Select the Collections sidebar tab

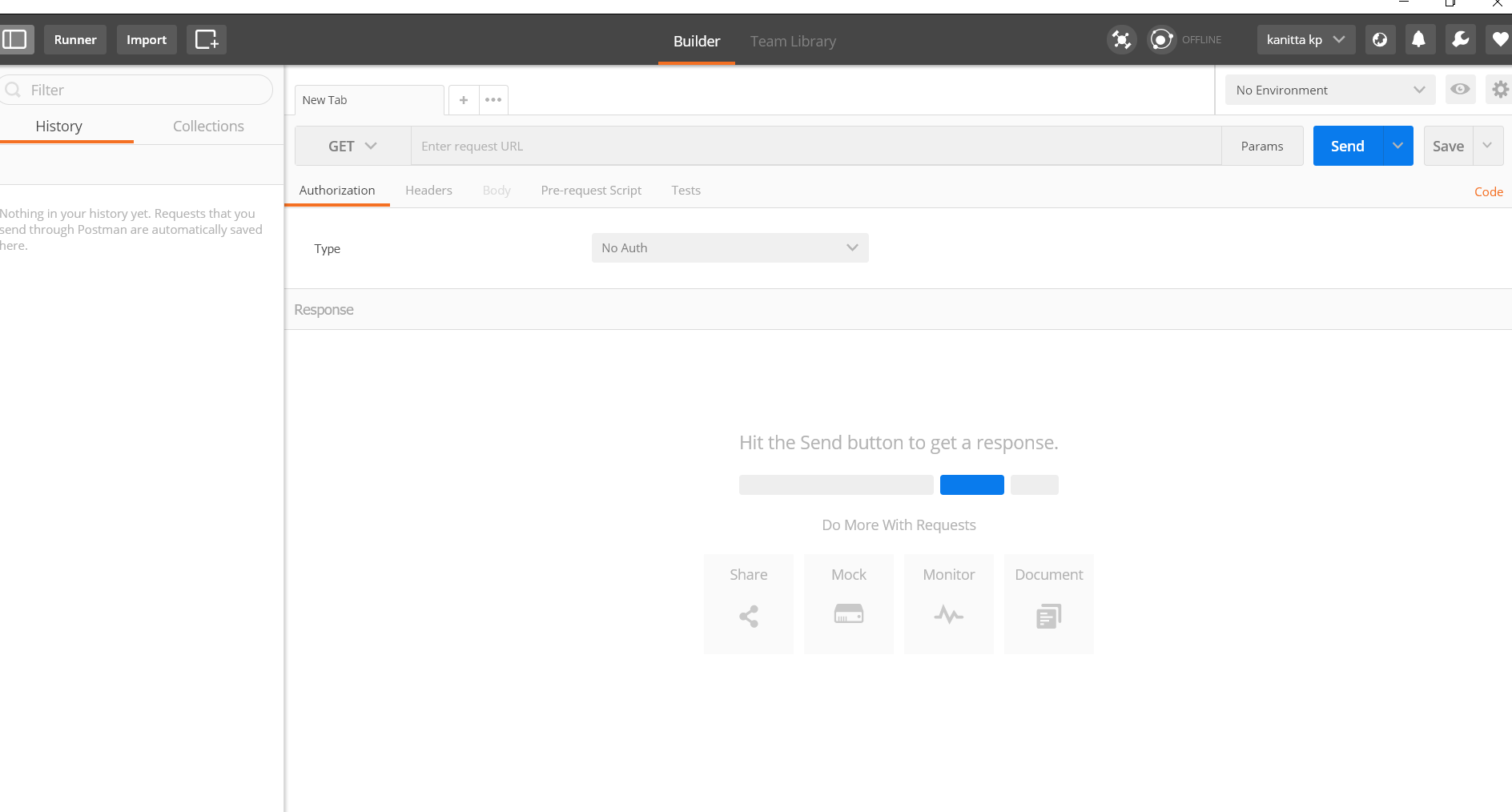click(x=208, y=126)
